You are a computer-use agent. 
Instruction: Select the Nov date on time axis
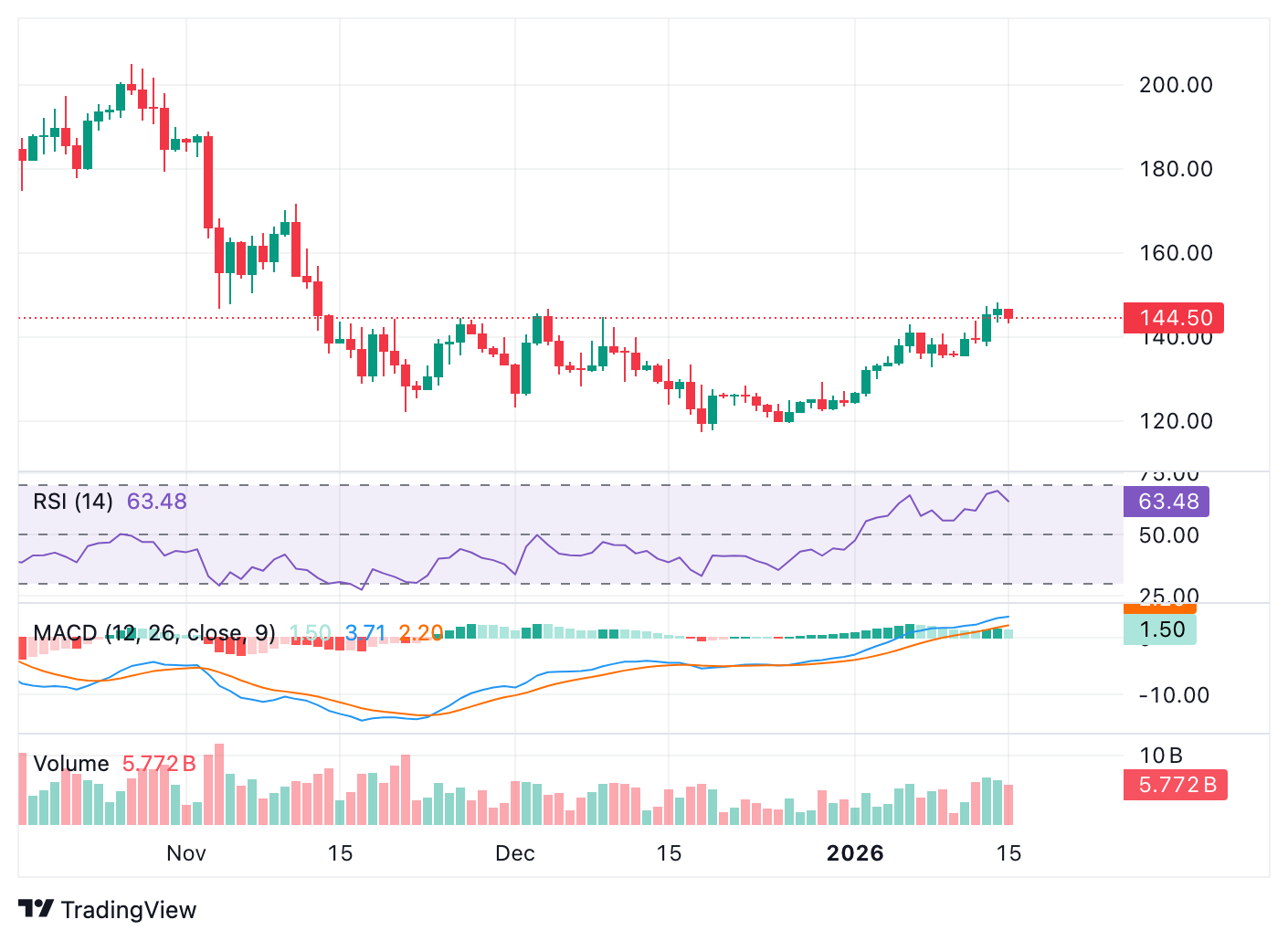[186, 853]
